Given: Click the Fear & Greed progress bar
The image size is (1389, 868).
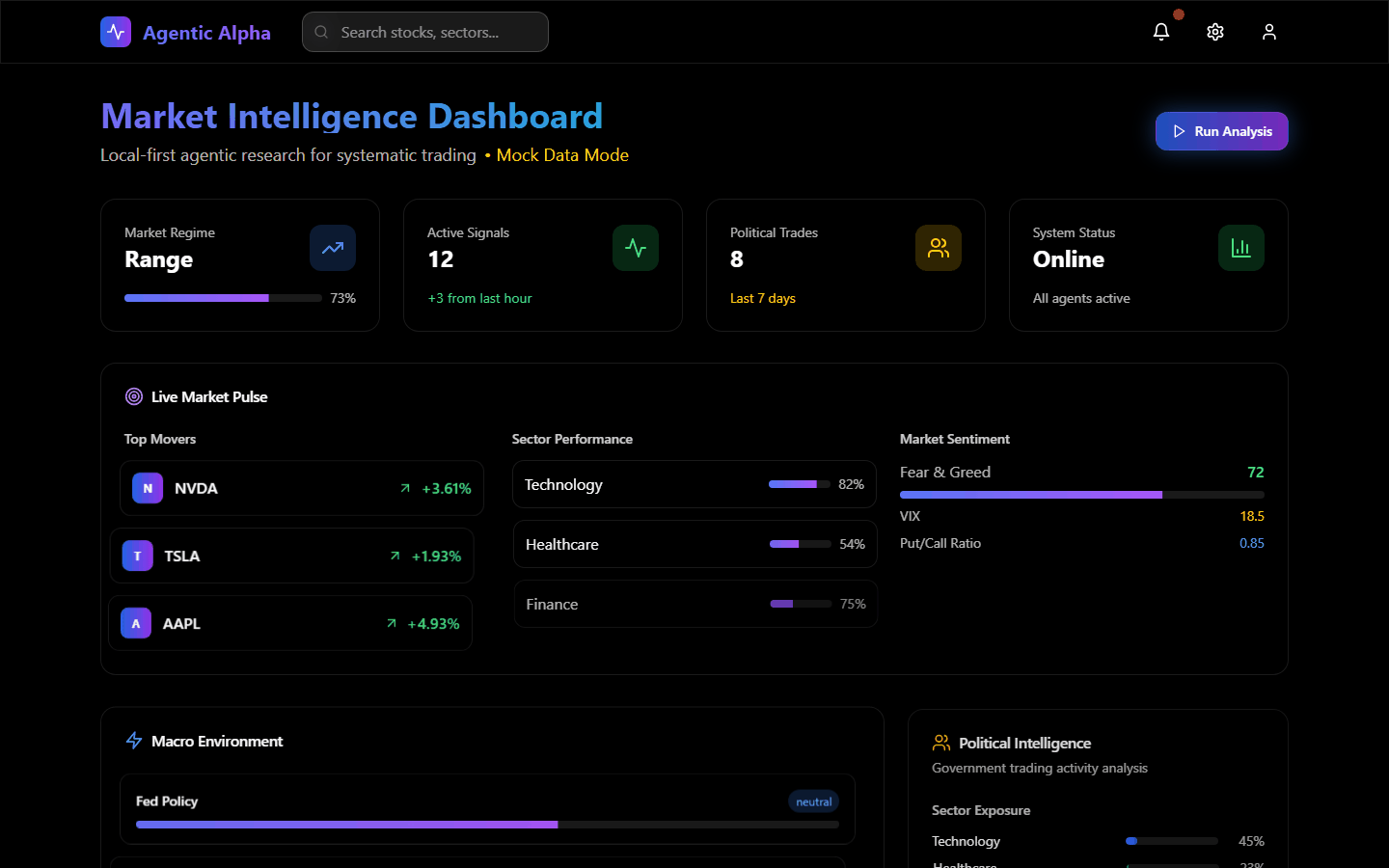Looking at the screenshot, I should coord(1082,495).
